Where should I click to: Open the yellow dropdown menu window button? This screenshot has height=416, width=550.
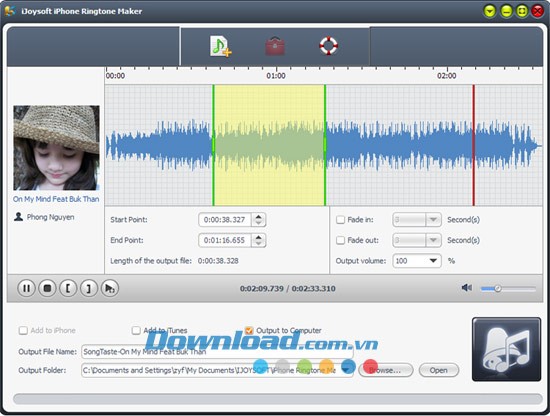point(490,11)
